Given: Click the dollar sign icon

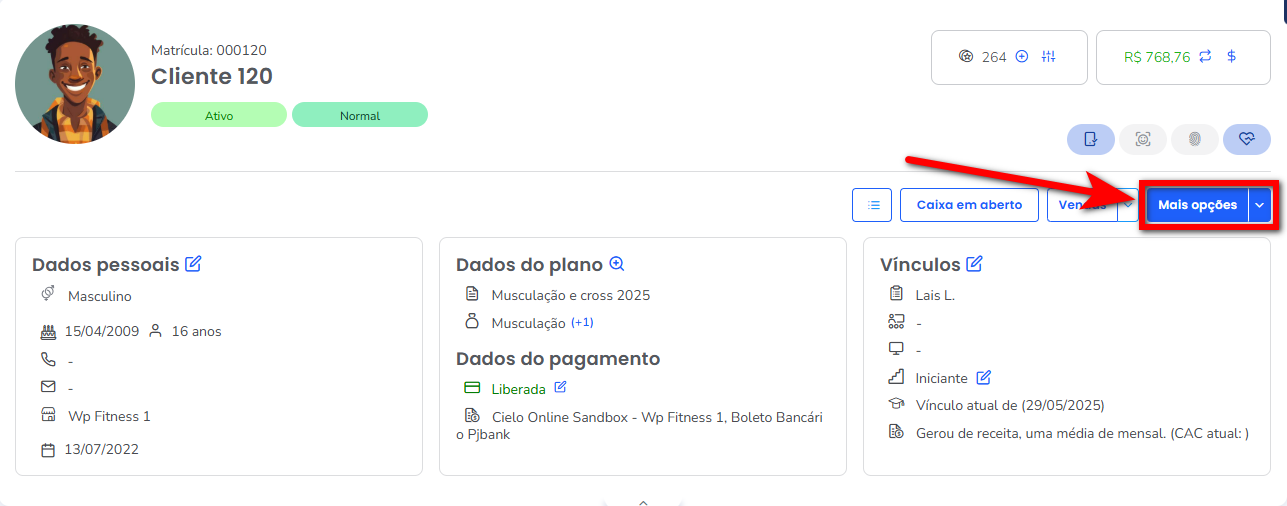Looking at the screenshot, I should pyautogui.click(x=1232, y=57).
